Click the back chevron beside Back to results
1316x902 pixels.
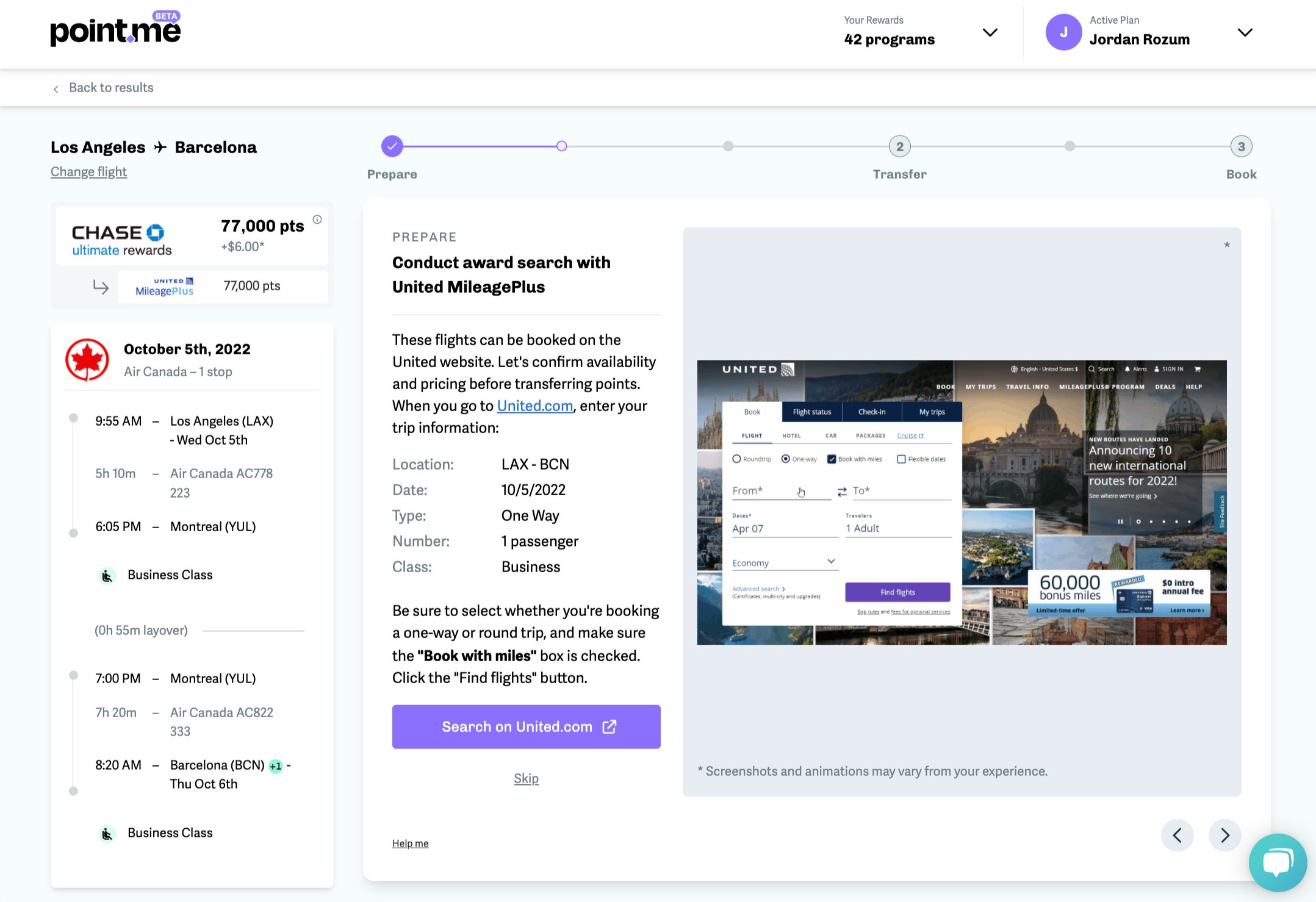click(x=56, y=89)
